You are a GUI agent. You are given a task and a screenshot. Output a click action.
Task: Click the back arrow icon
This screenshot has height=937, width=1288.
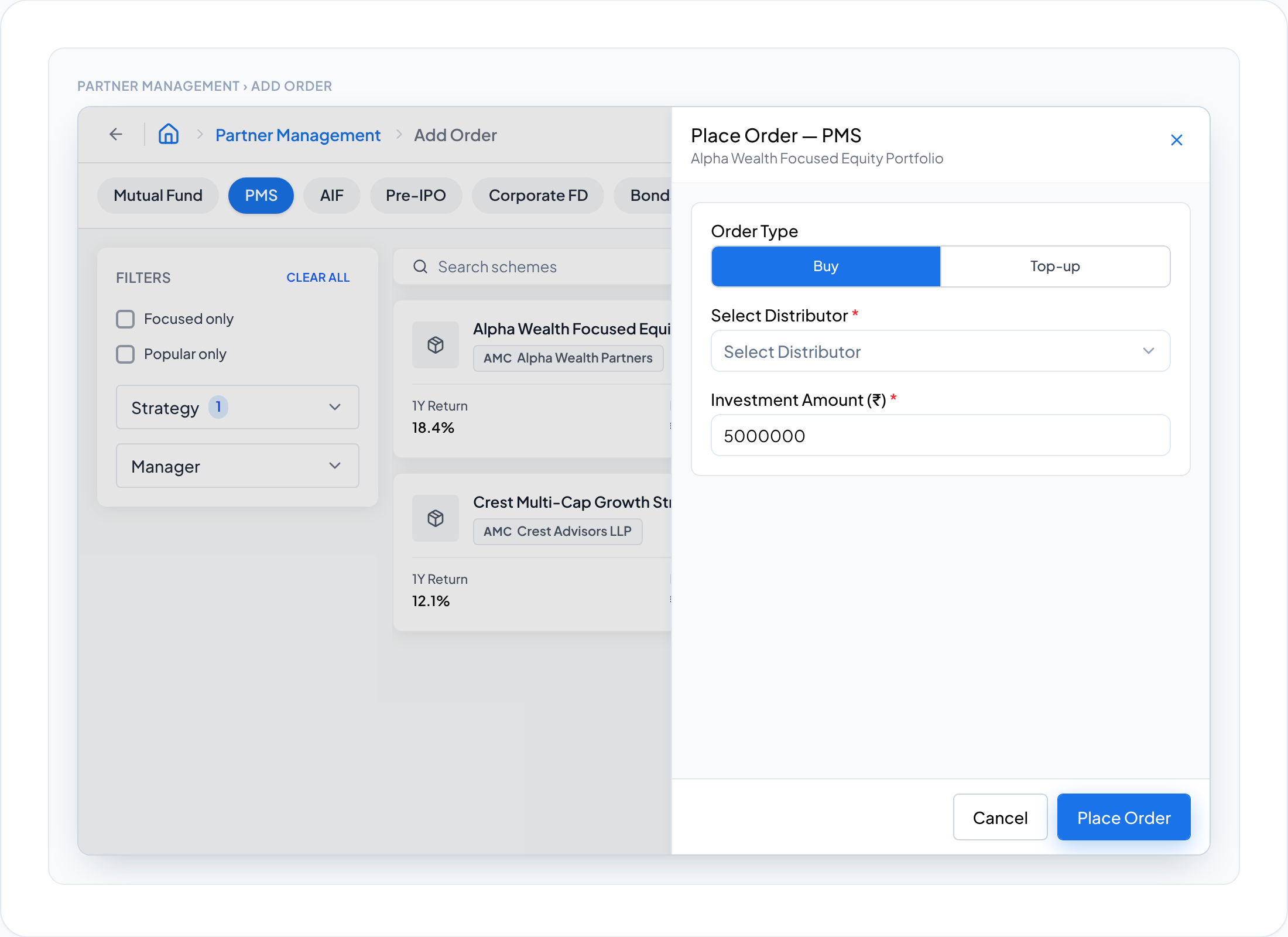[x=116, y=135]
